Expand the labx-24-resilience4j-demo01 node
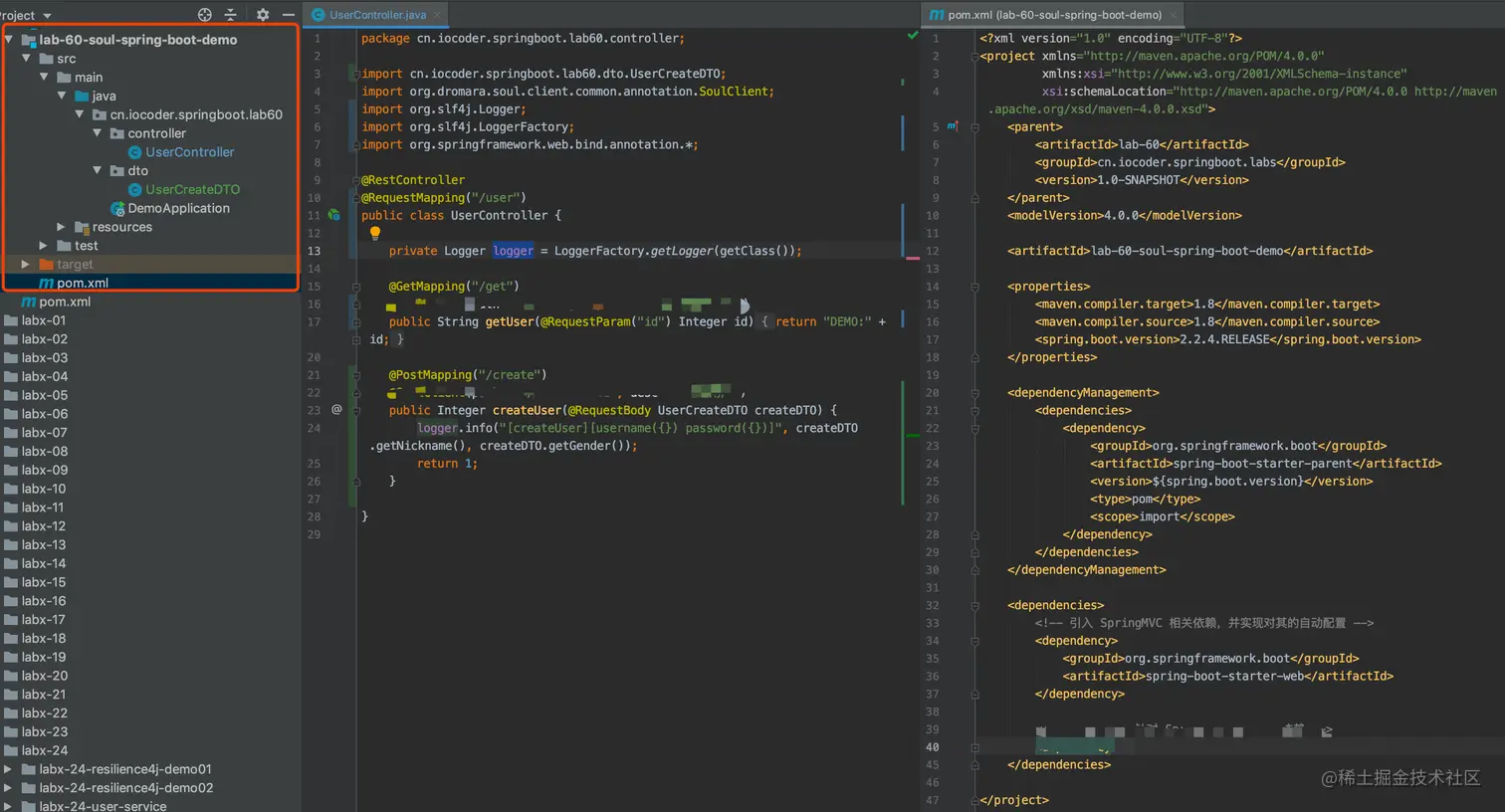The image size is (1505, 812). (8, 768)
